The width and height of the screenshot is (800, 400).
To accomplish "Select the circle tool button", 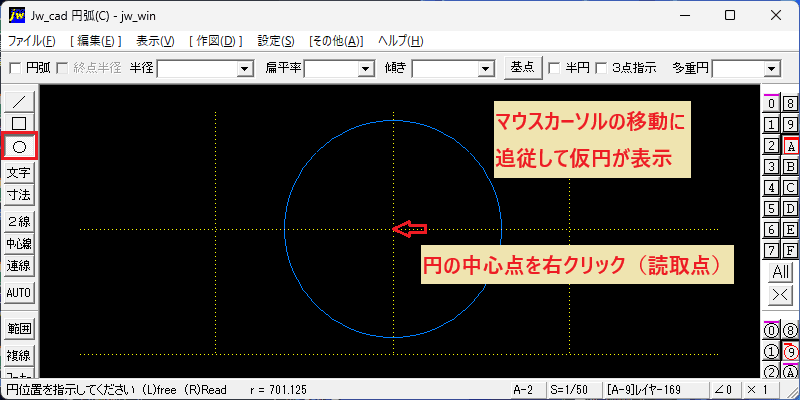I will pyautogui.click(x=19, y=147).
